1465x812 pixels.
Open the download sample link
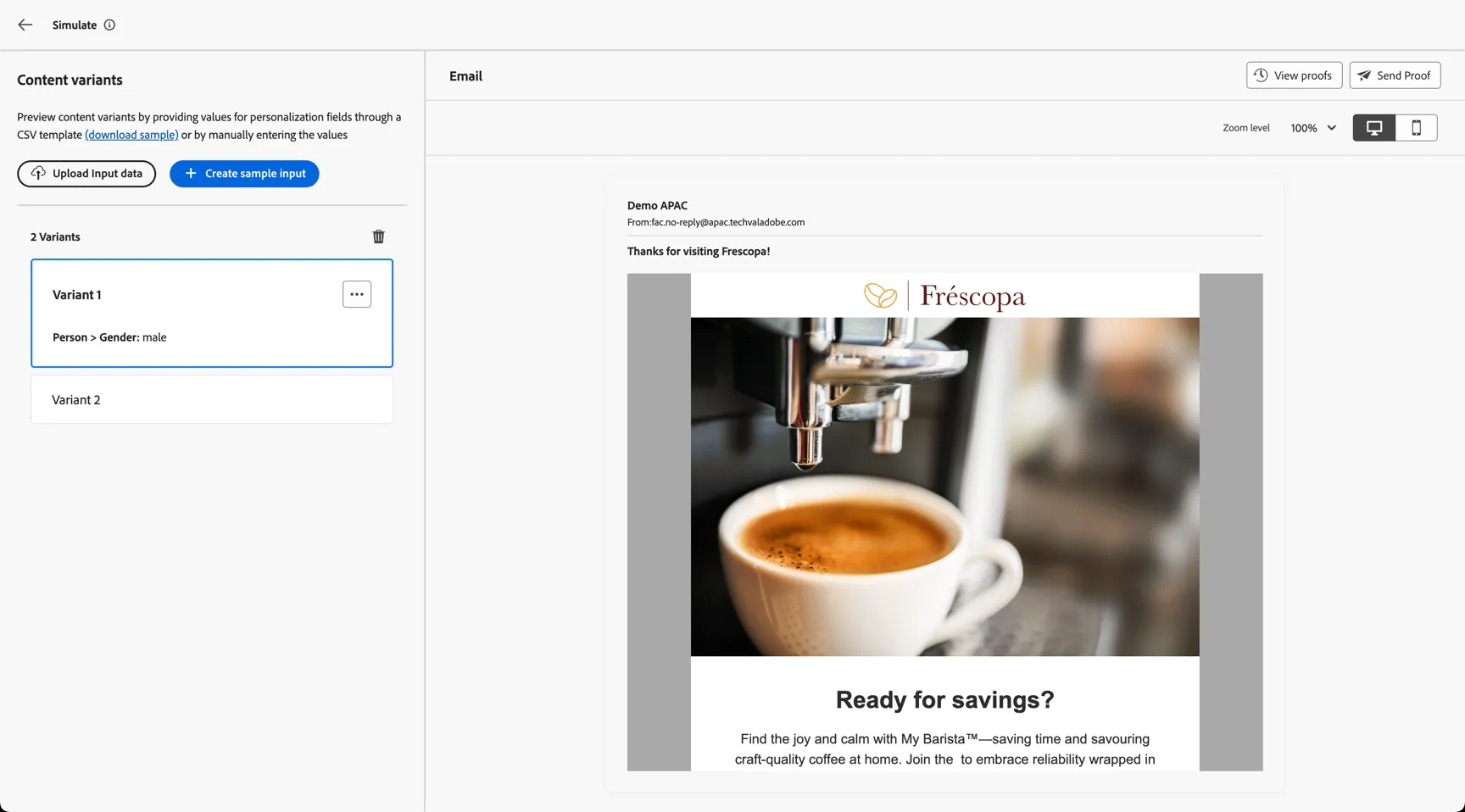[131, 135]
